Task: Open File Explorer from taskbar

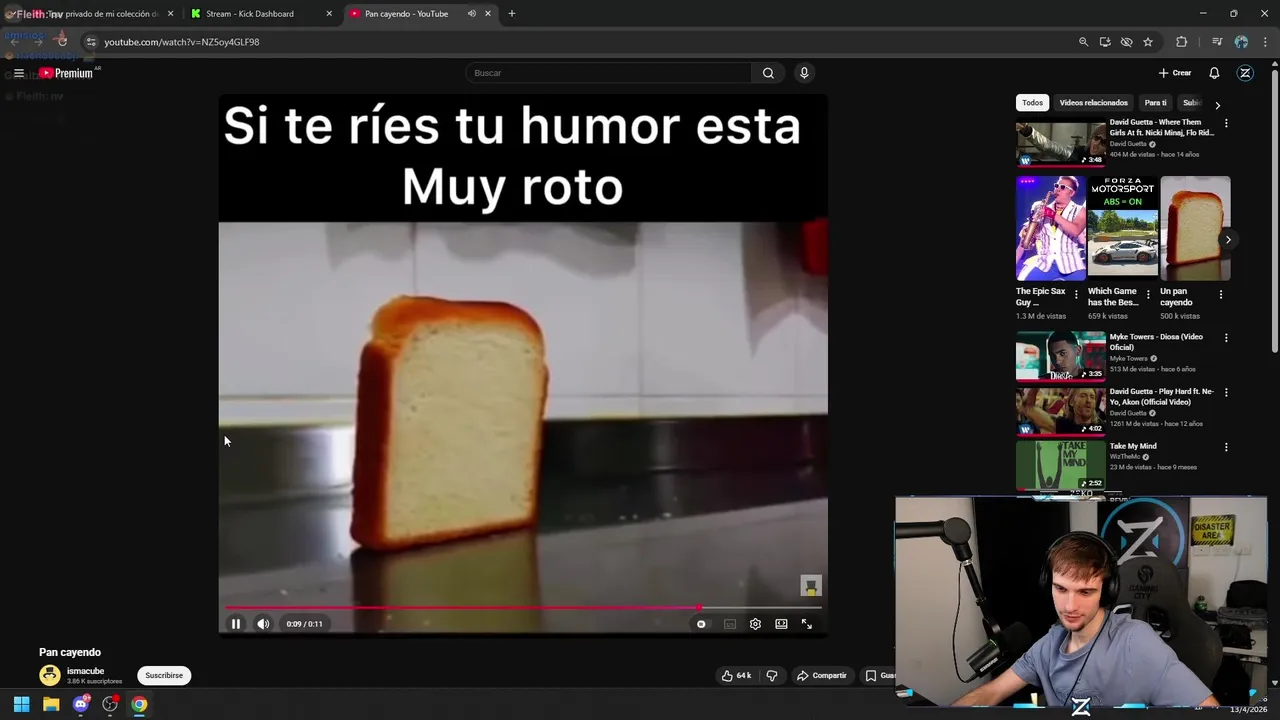Action: (51, 704)
